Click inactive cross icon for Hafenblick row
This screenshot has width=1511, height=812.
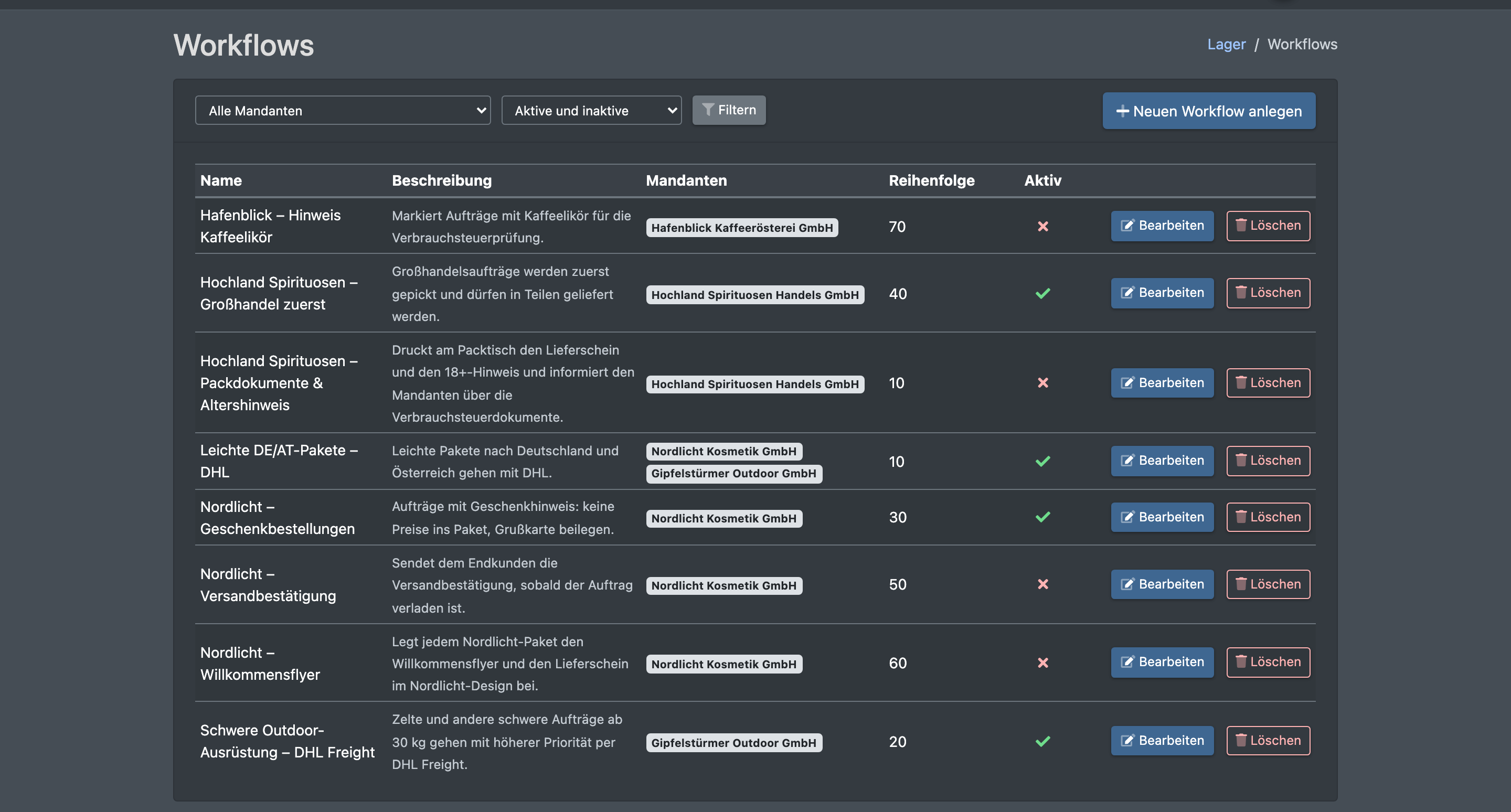pos(1042,226)
